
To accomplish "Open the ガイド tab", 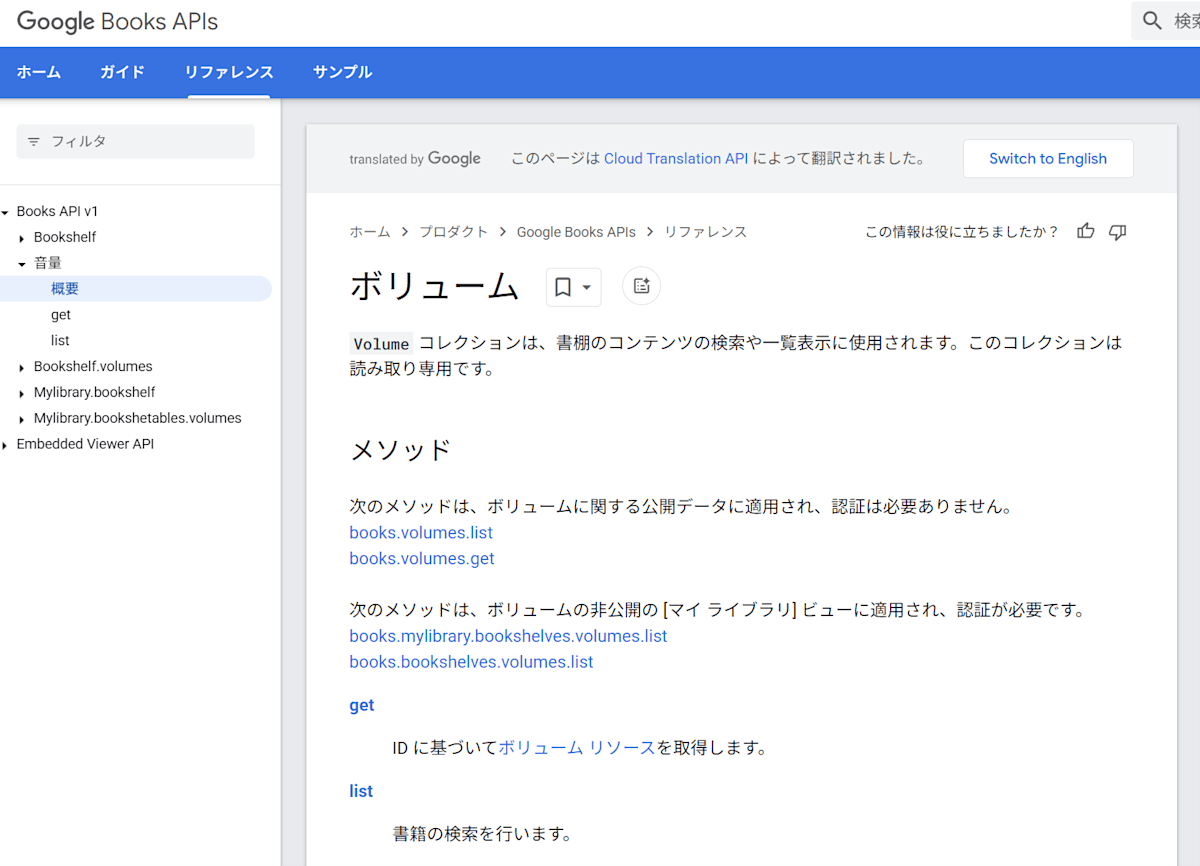I will click(x=122, y=72).
